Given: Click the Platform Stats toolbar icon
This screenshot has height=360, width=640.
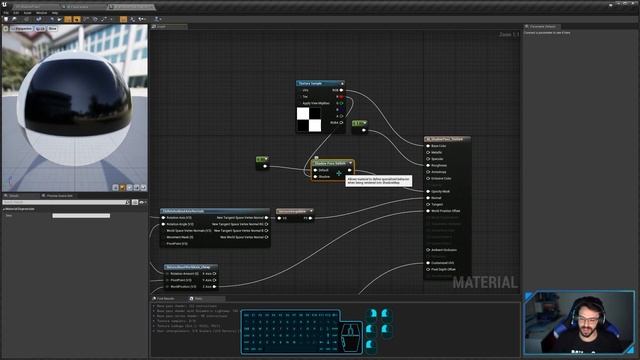Looking at the screenshot, I should [132, 19].
